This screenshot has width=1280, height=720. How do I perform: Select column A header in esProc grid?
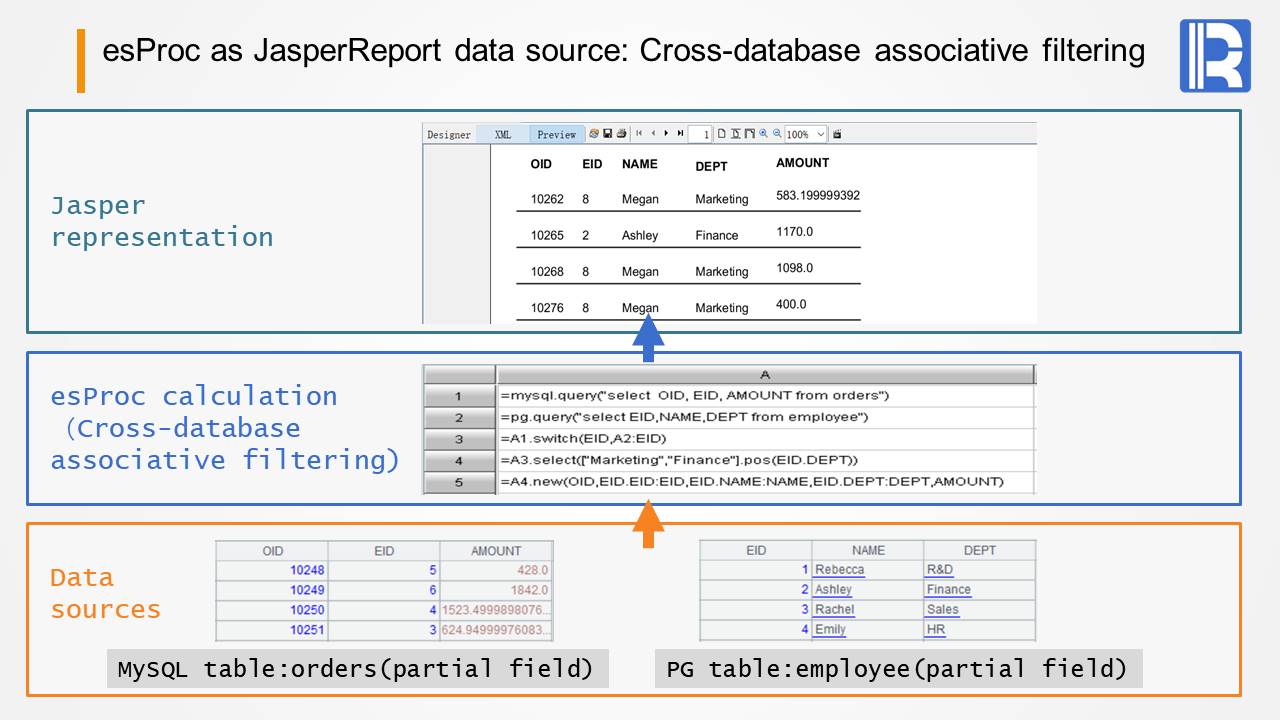coord(765,375)
